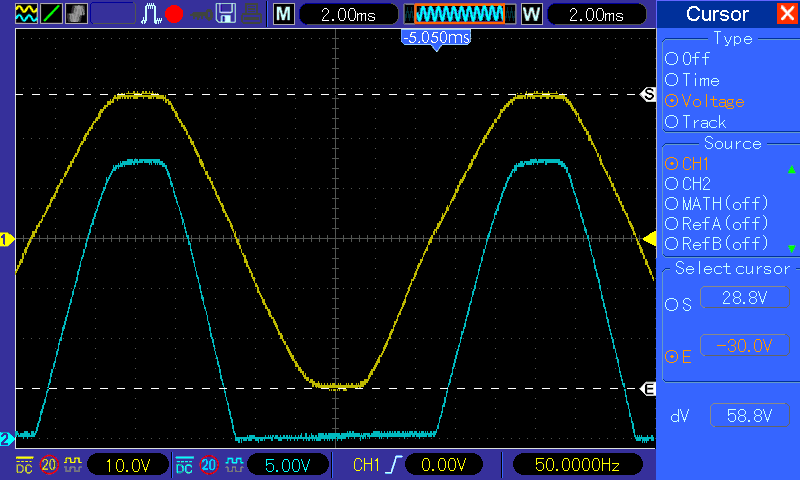800x480 pixels.
Task: Click the E cursor -30.0V value field
Action: 745,346
